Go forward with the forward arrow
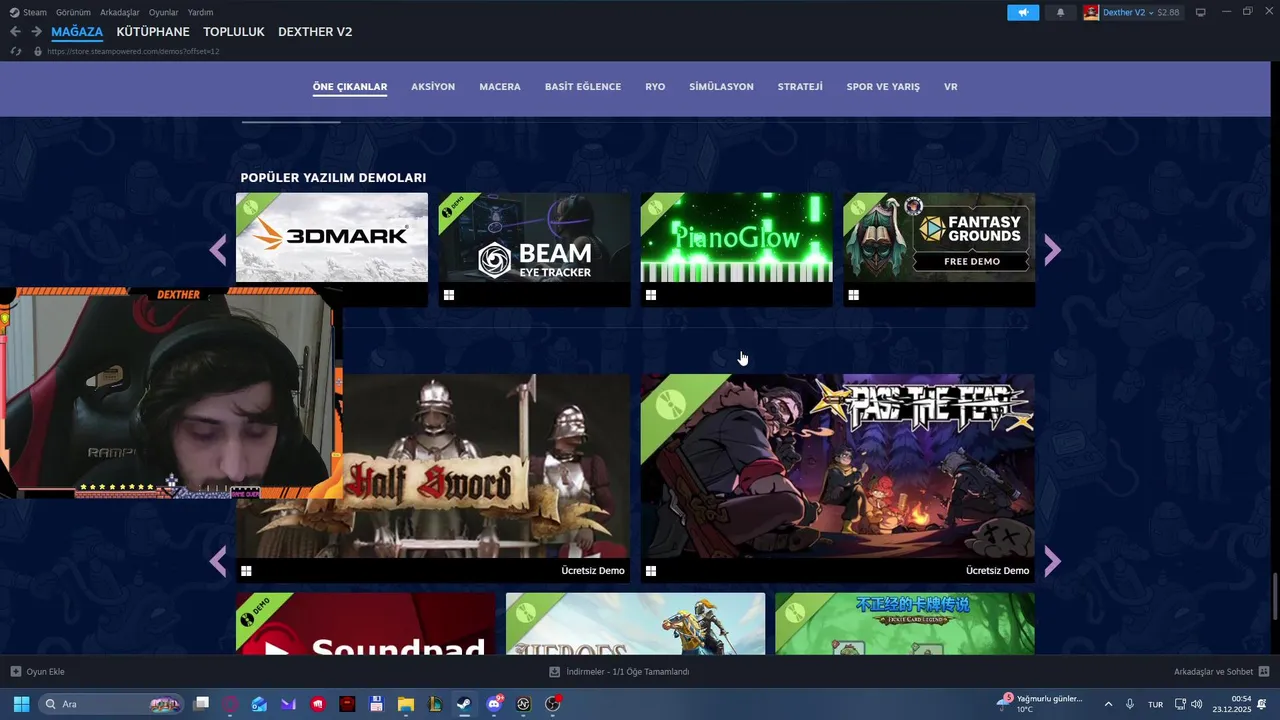 [x=36, y=32]
